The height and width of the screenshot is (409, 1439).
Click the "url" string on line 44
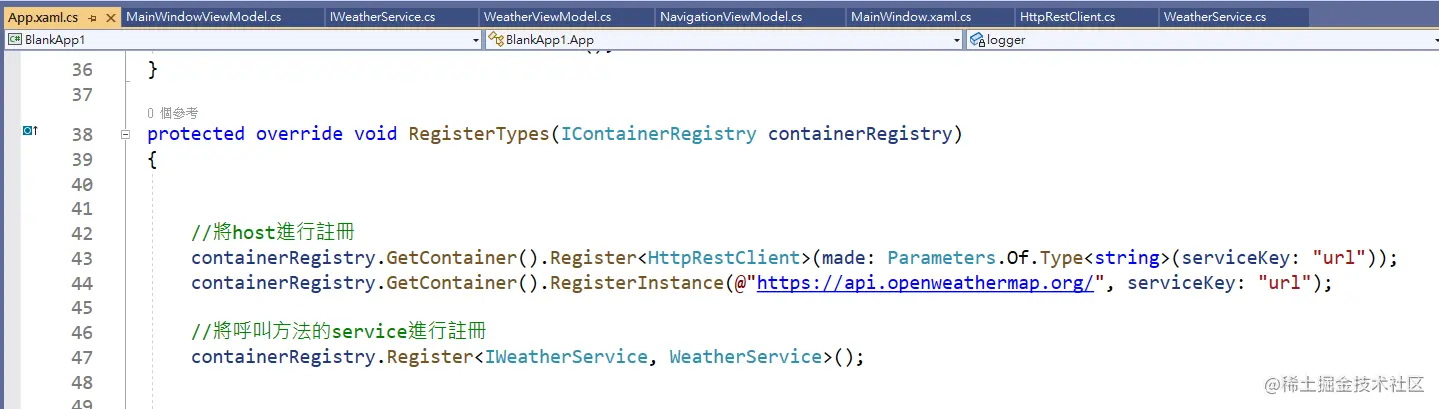tap(1285, 283)
